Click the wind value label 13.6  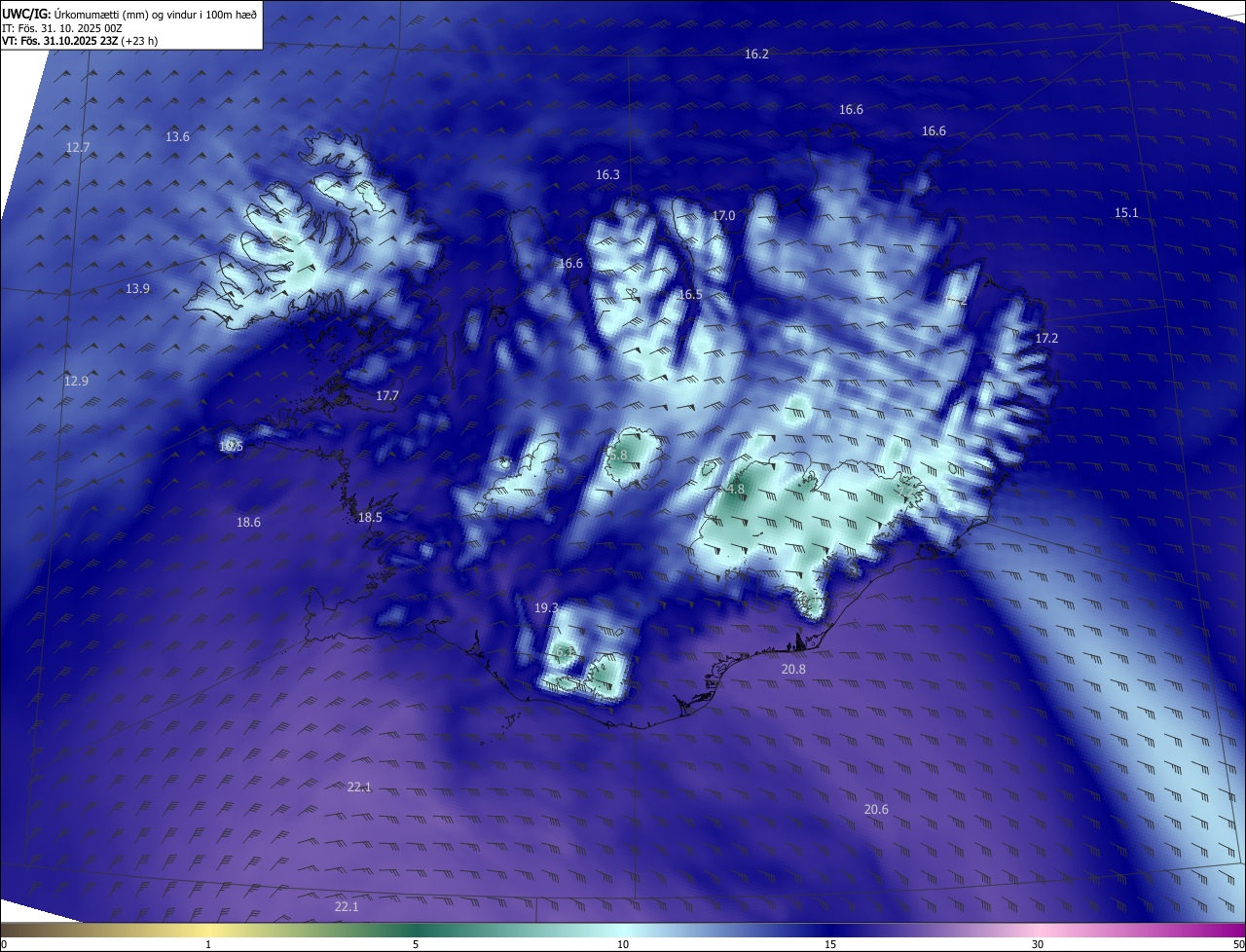pos(177,137)
